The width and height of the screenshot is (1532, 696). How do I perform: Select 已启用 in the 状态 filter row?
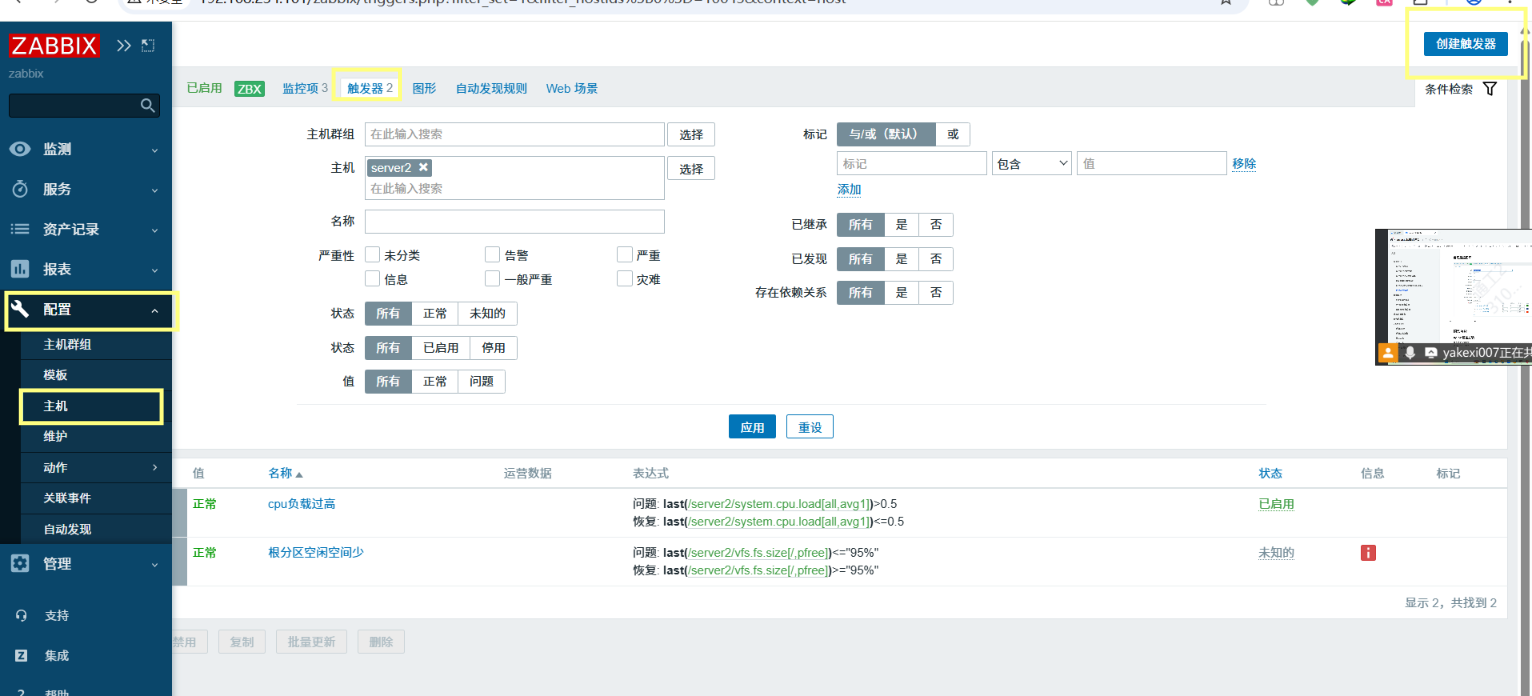(440, 348)
